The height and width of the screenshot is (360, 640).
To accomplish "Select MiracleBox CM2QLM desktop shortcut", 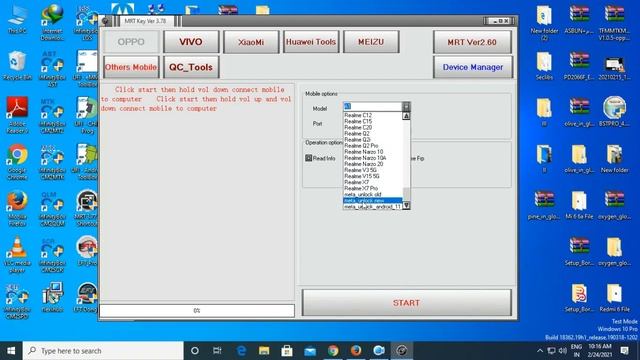I will (52, 208).
